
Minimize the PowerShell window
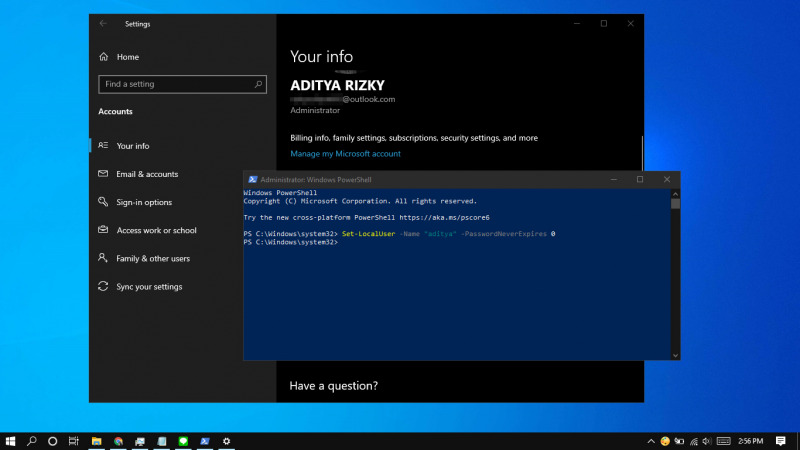click(x=614, y=180)
